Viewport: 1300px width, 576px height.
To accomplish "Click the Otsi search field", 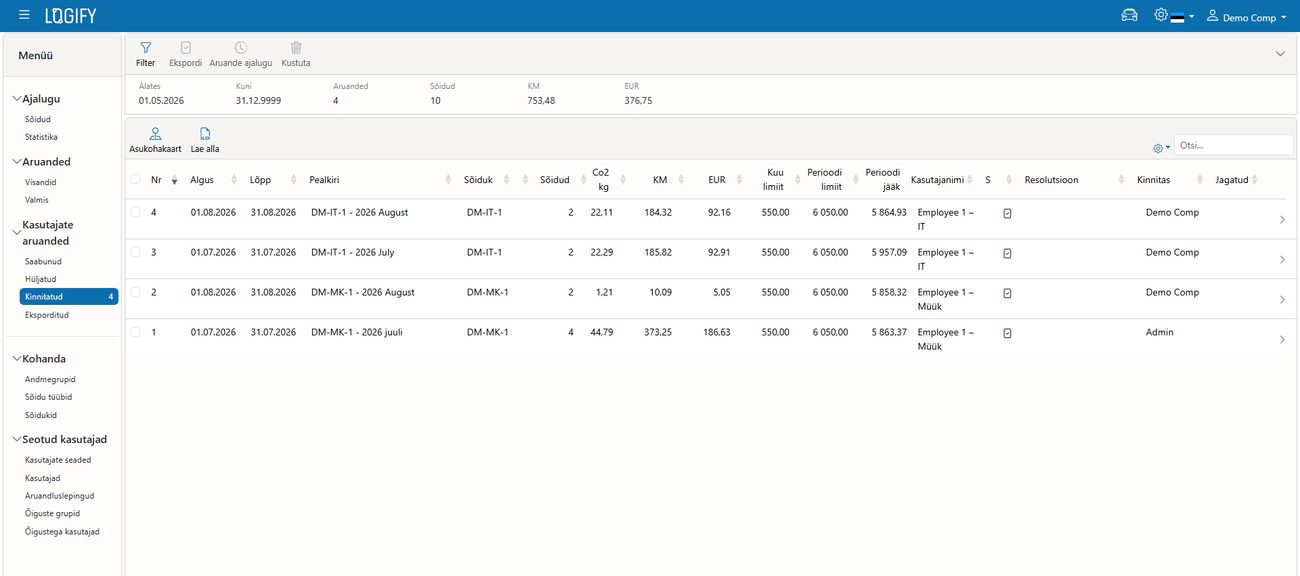I will (1233, 145).
